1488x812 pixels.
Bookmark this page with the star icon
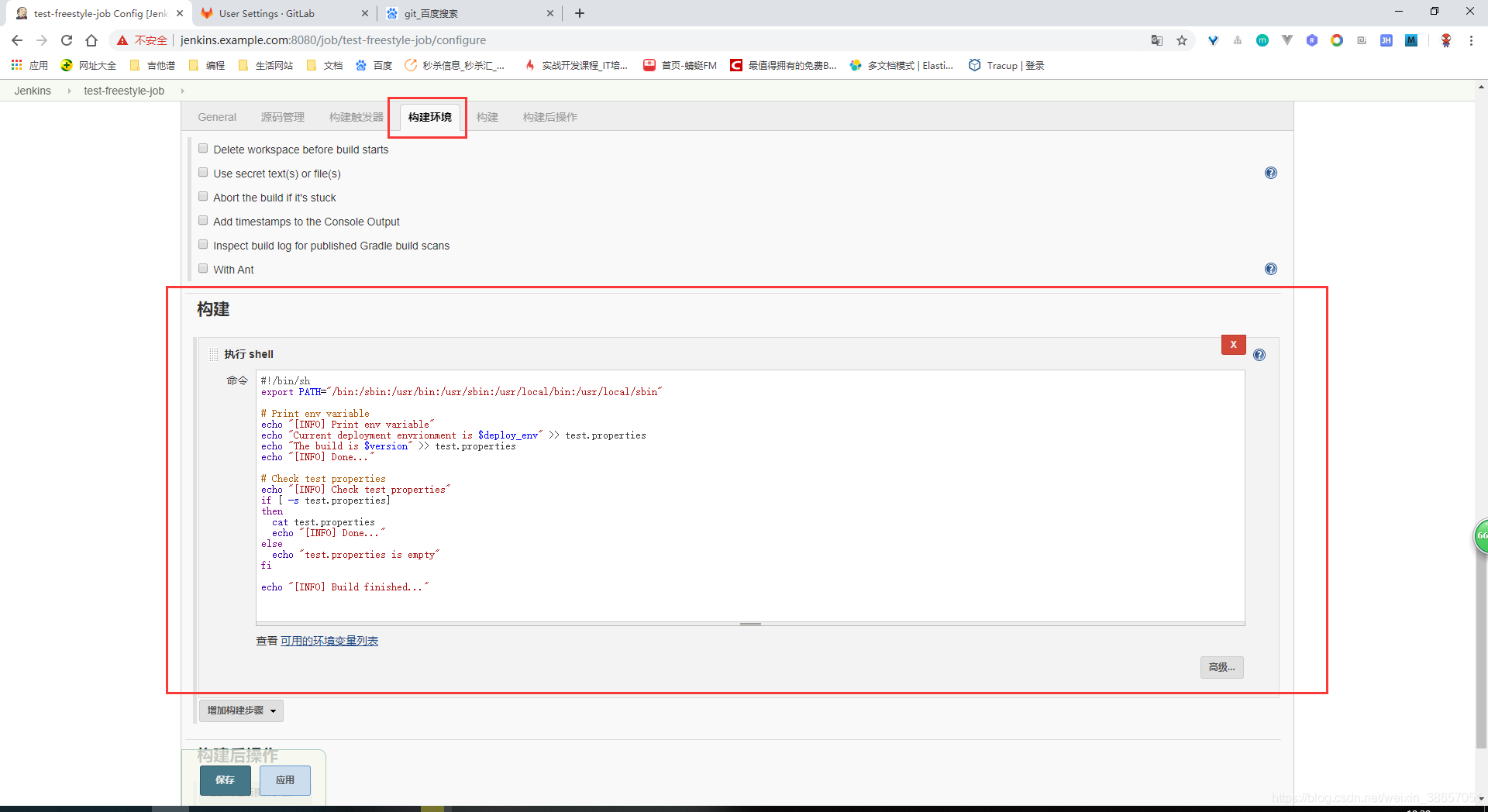coord(1182,40)
